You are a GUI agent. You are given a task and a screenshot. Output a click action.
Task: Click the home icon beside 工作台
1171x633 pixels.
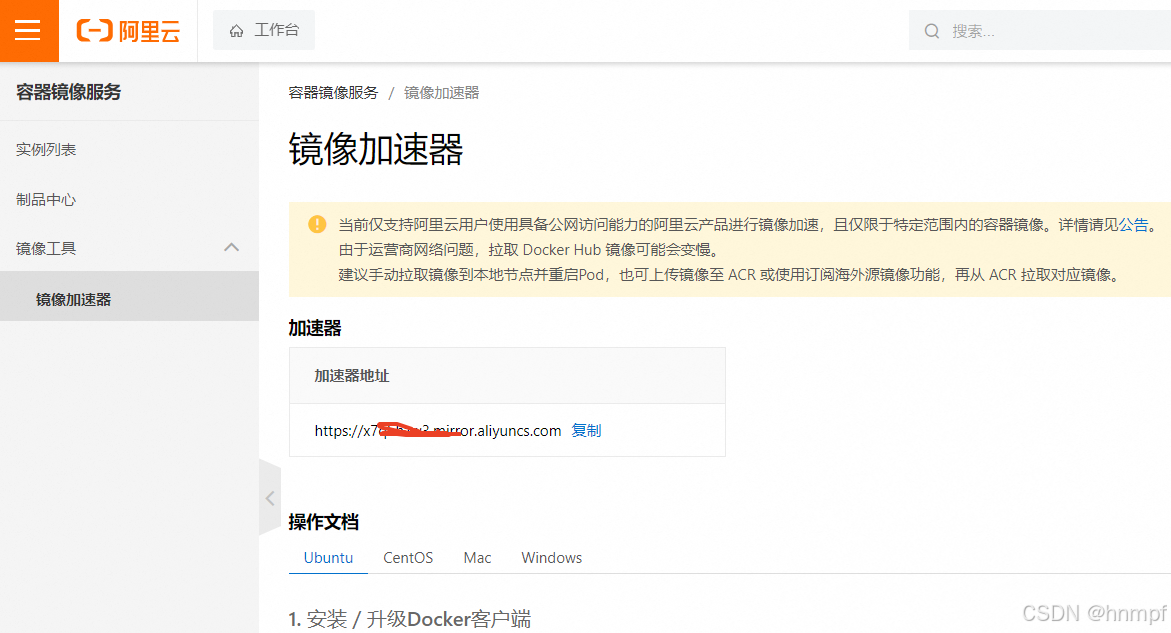click(237, 31)
